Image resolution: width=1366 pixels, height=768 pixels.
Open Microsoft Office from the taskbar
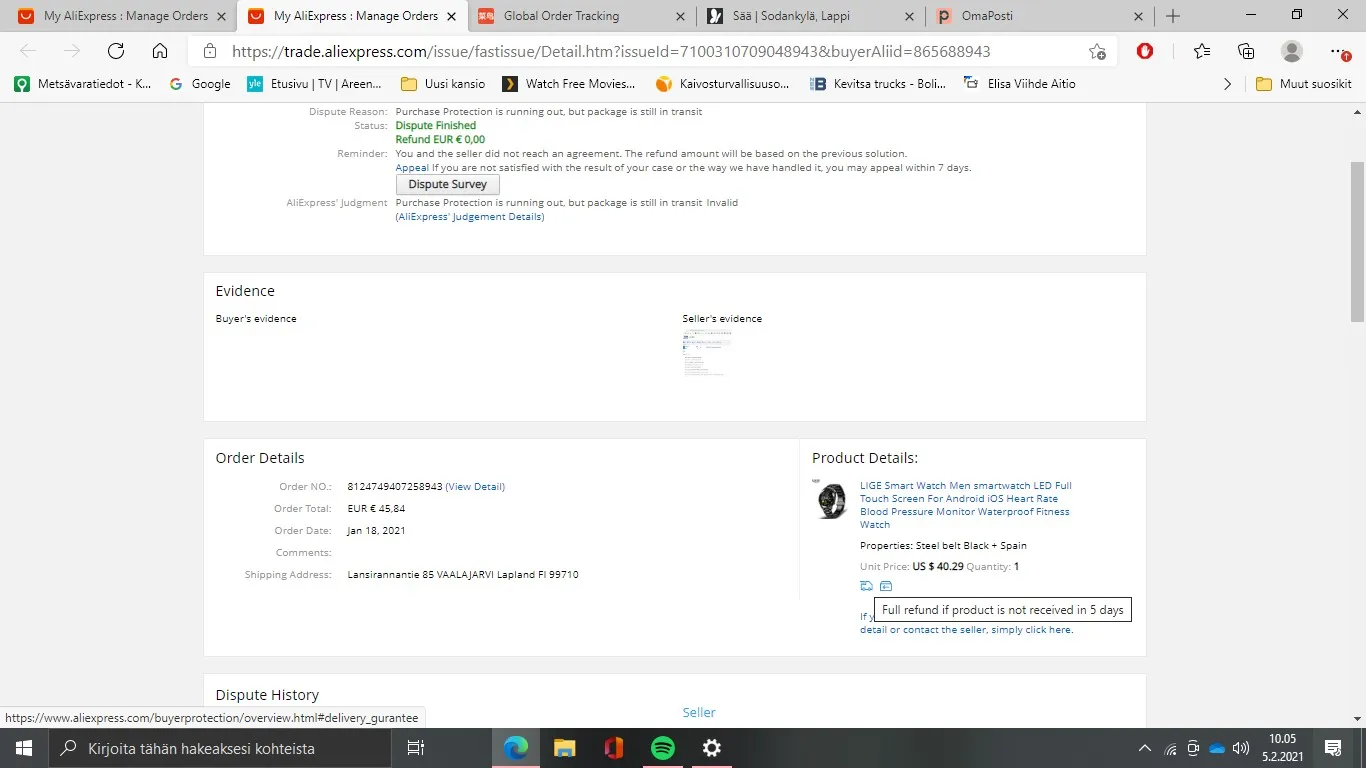coord(614,748)
